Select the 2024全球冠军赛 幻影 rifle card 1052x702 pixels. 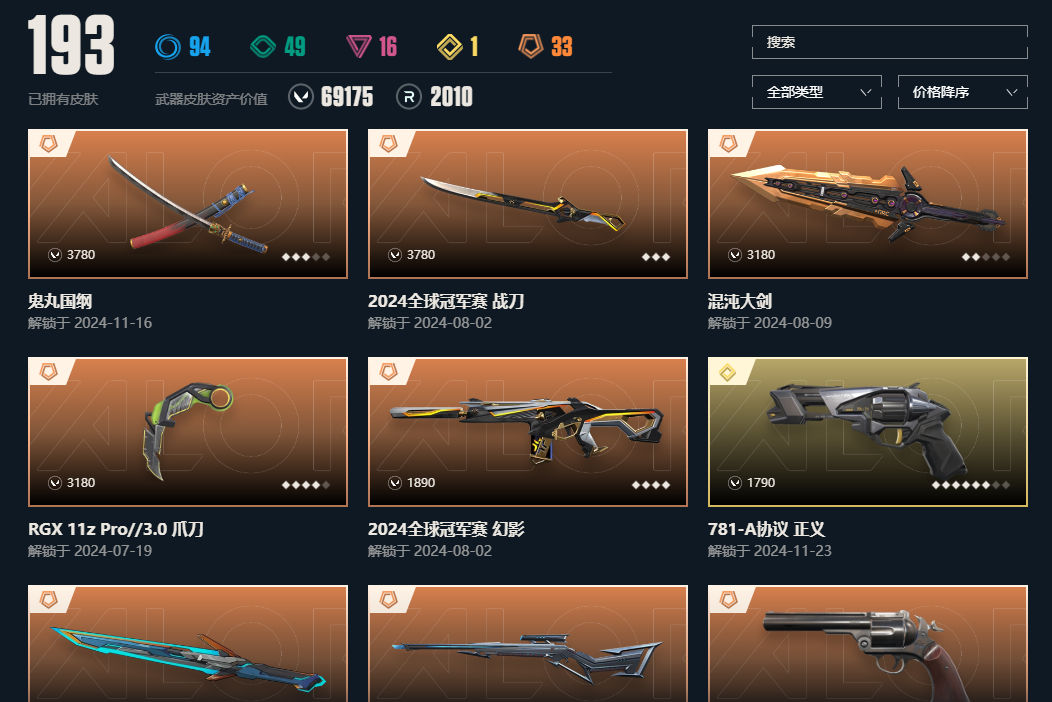point(528,432)
